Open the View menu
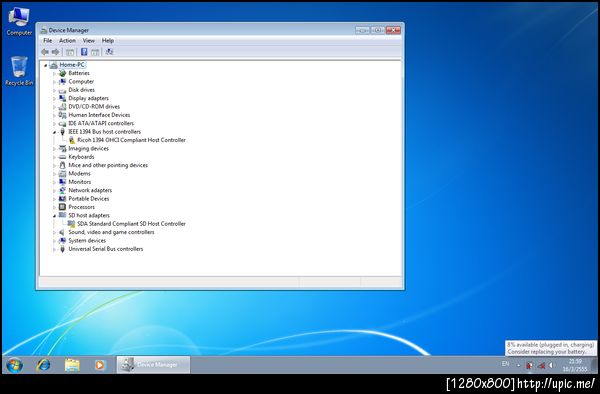 click(89, 41)
